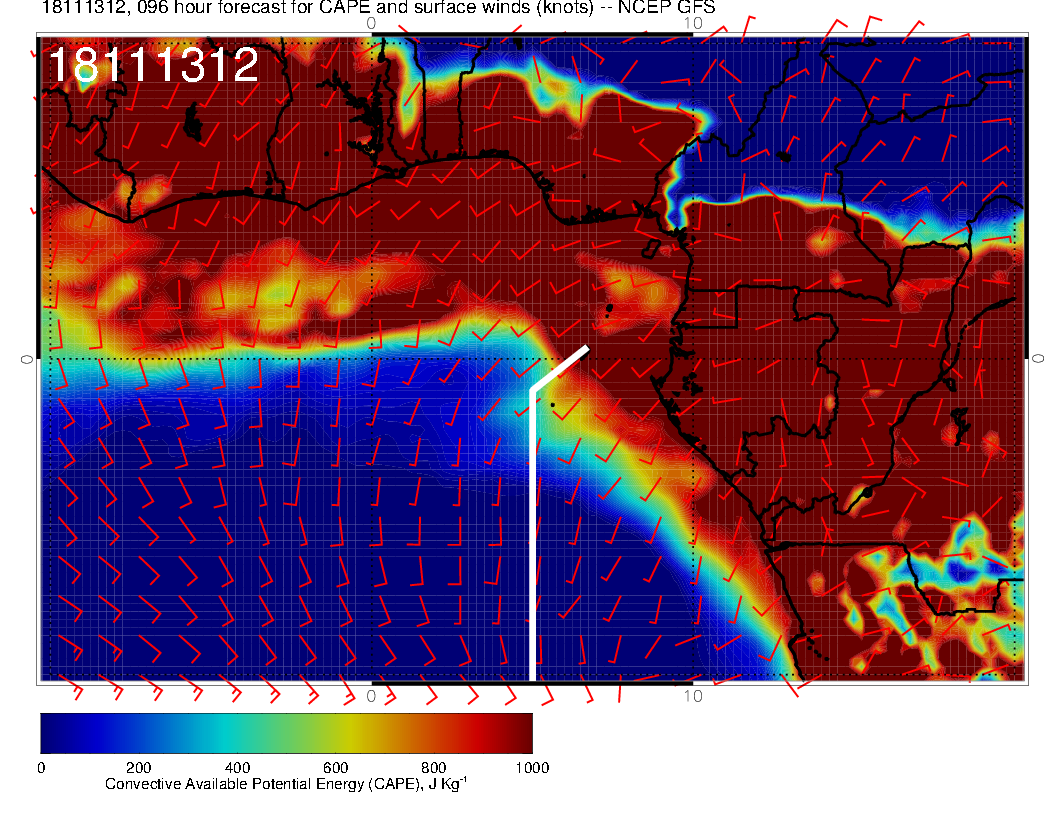Click the Annobón island dot south of equator
Image resolution: width=1056 pixels, height=816 pixels.
coord(553,405)
